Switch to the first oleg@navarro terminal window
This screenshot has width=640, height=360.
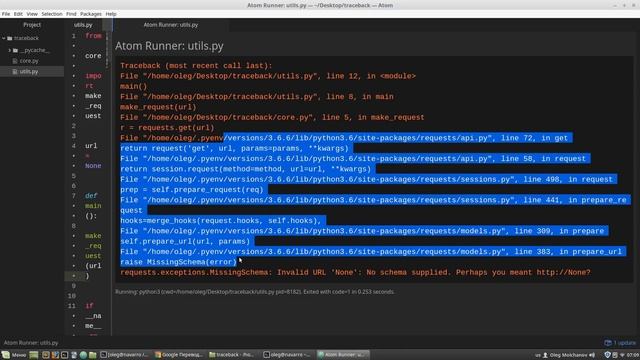pyautogui.click(x=124, y=355)
